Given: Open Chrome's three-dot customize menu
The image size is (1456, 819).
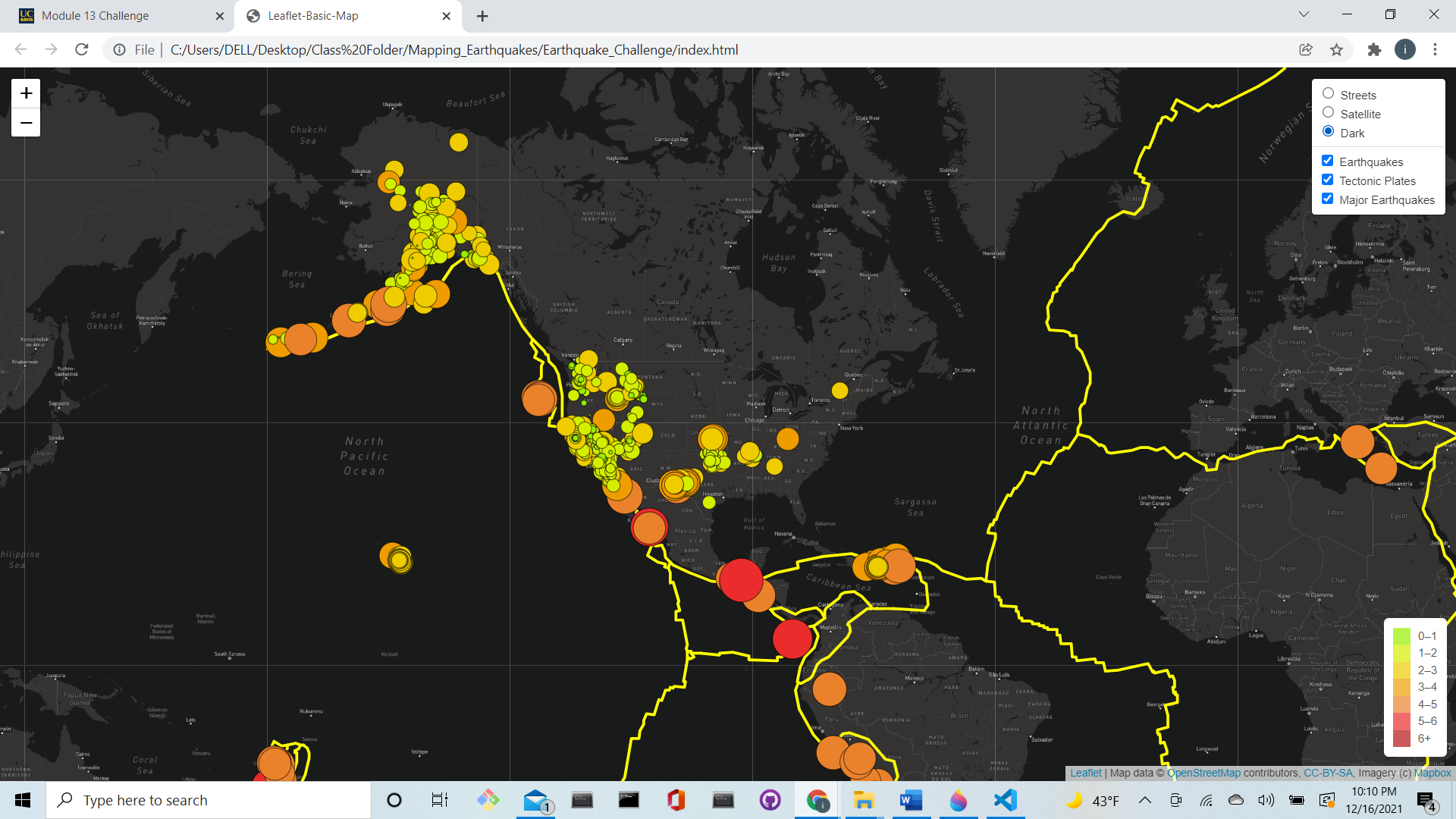Looking at the screenshot, I should click(x=1435, y=49).
